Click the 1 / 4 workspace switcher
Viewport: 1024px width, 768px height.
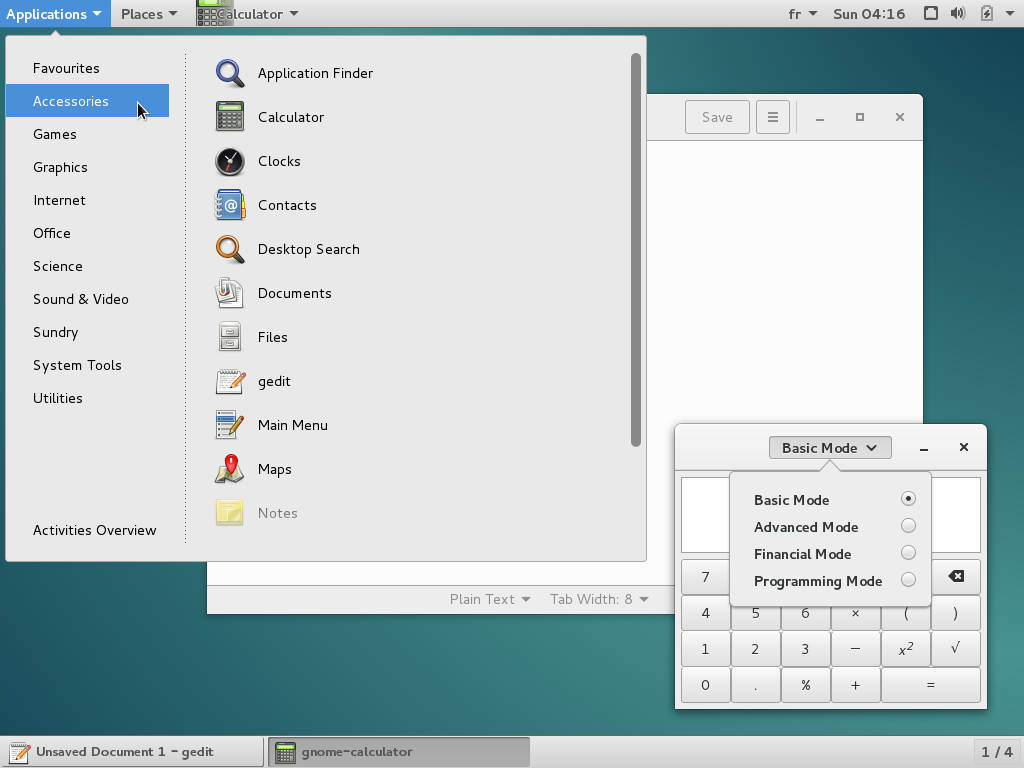pos(997,752)
